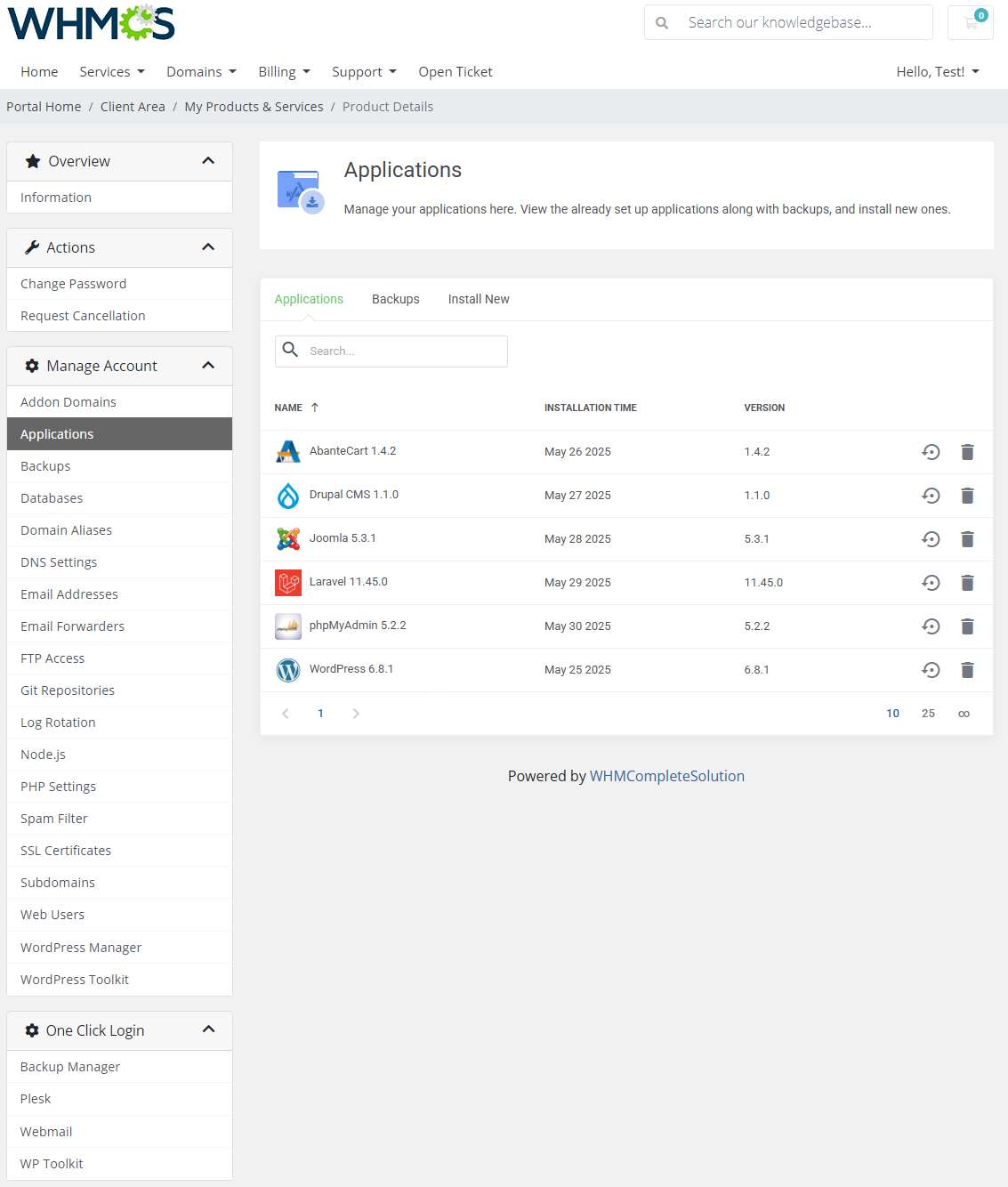
Task: Go to the previous table page arrow
Action: pos(286,714)
